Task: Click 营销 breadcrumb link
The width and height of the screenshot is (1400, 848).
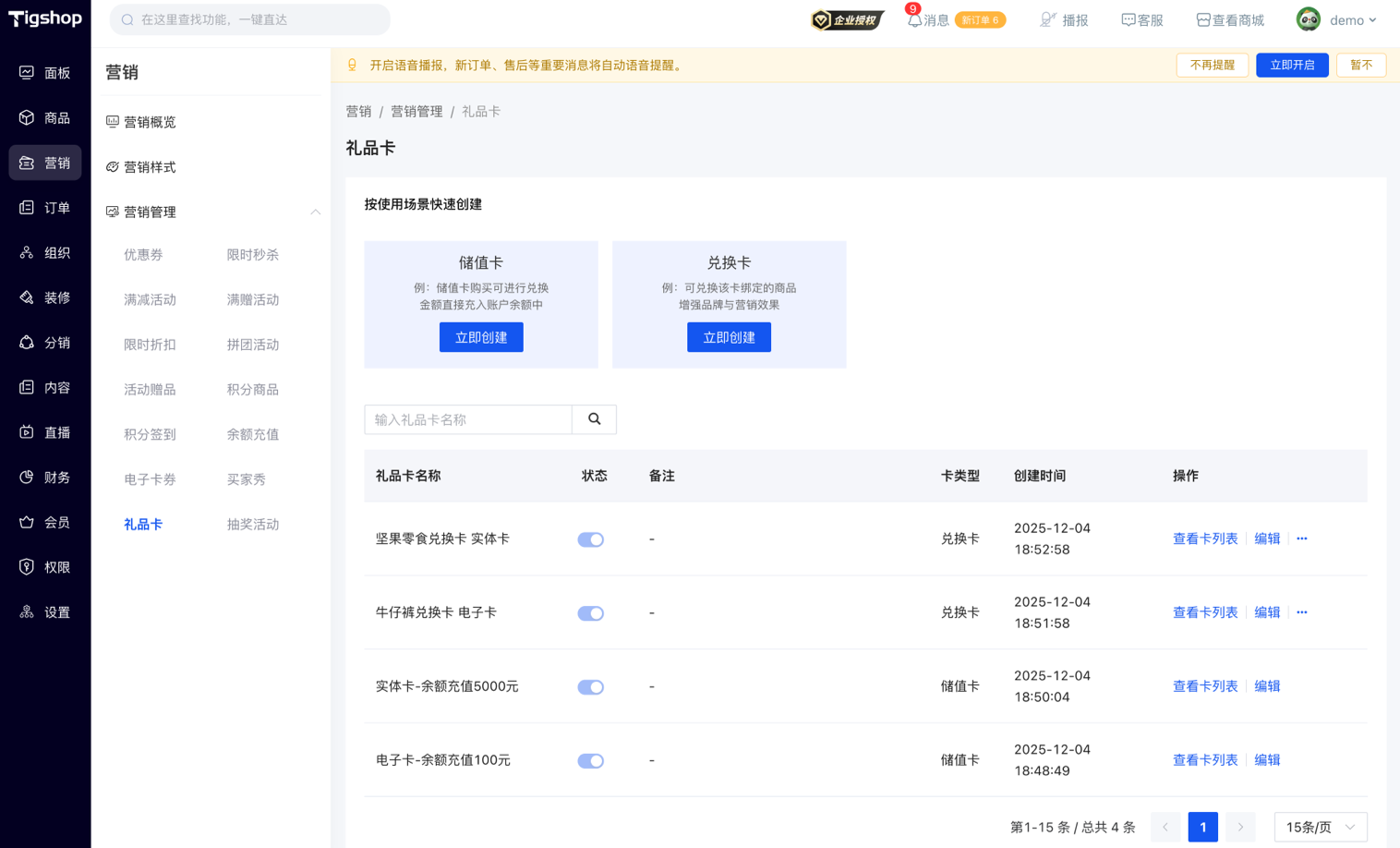Action: 358,112
